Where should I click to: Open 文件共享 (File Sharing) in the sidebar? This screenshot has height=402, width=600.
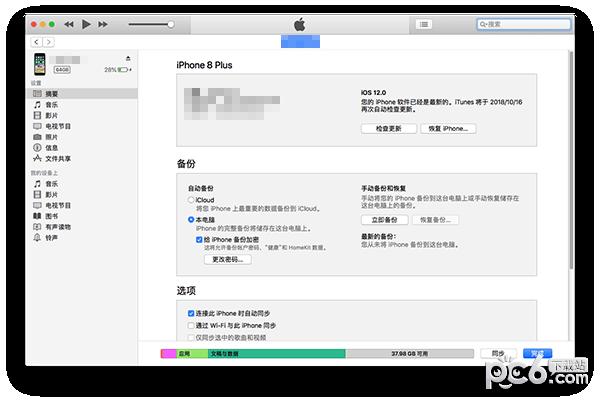tap(57, 159)
